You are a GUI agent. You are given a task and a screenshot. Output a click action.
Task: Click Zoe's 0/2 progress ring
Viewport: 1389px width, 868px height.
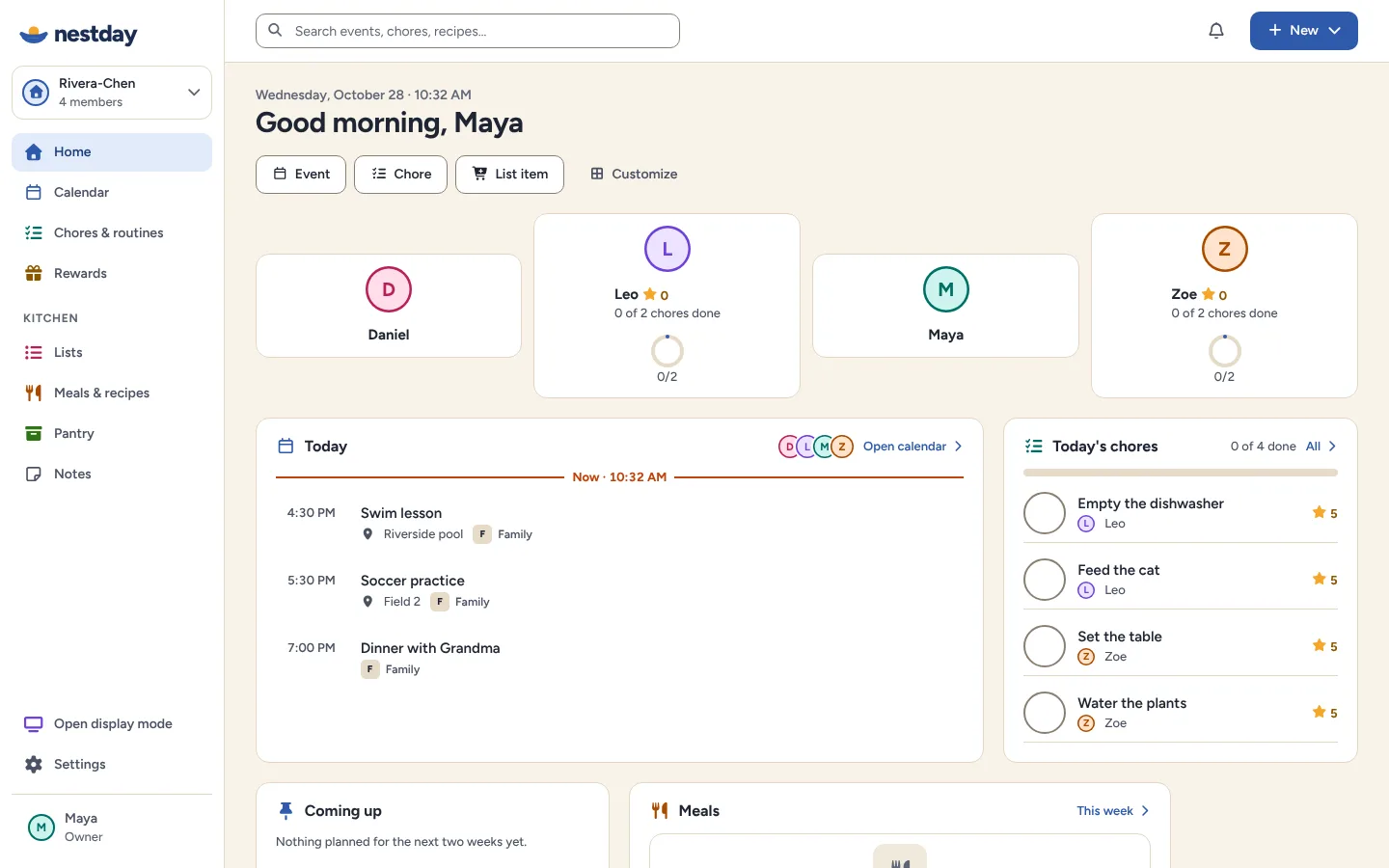1225,351
